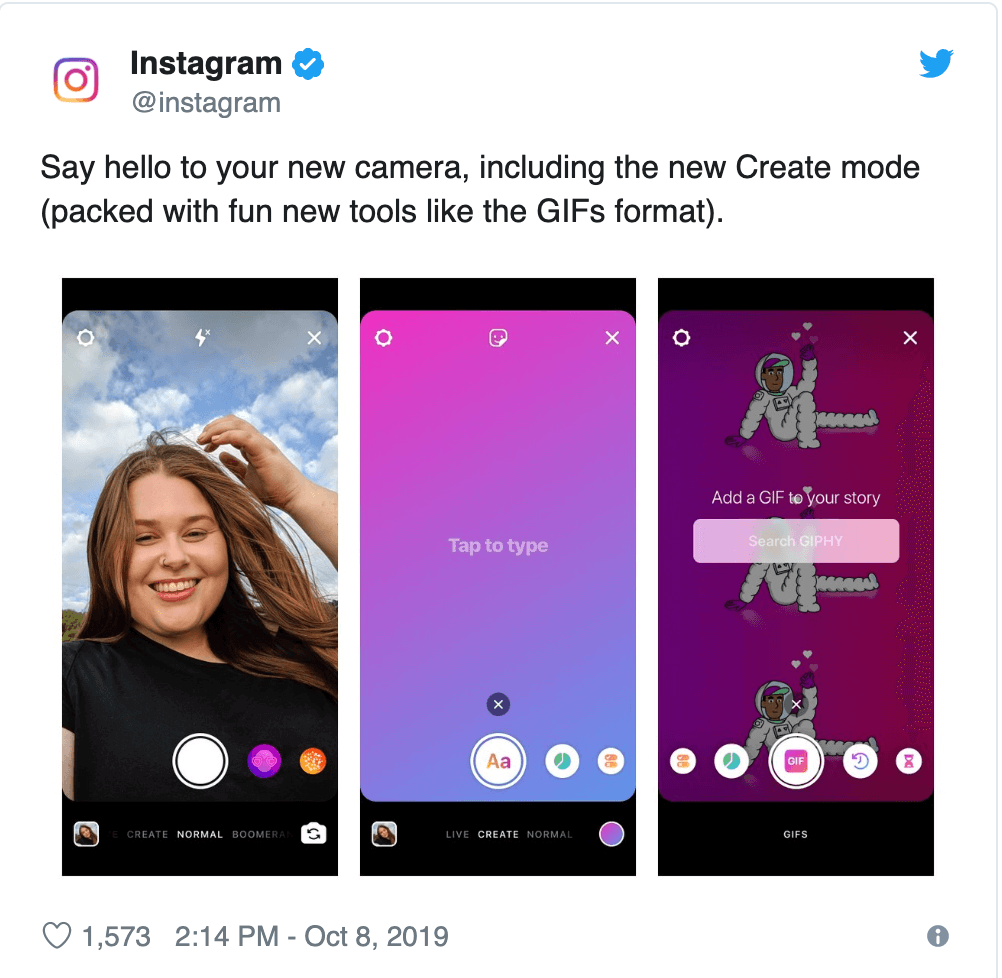
Task: Click the Instagram profile logo avatar
Action: click(76, 80)
